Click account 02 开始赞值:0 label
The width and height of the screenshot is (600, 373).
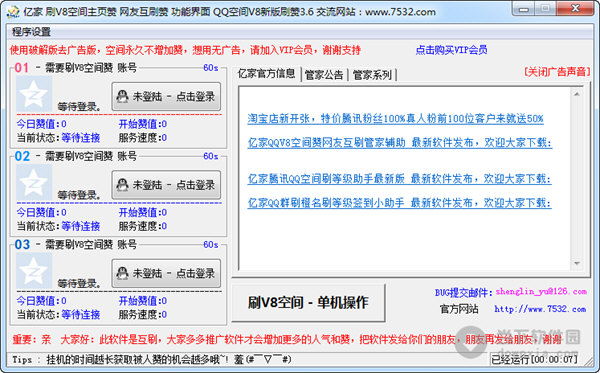[x=143, y=212]
